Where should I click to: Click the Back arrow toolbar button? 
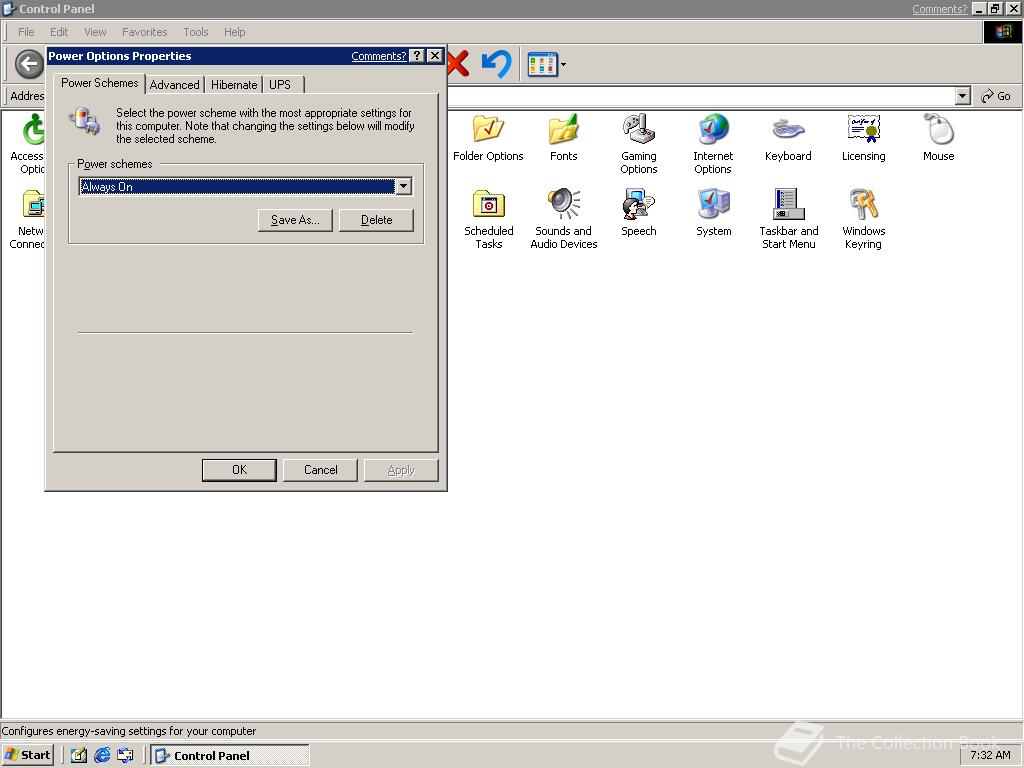[x=29, y=64]
